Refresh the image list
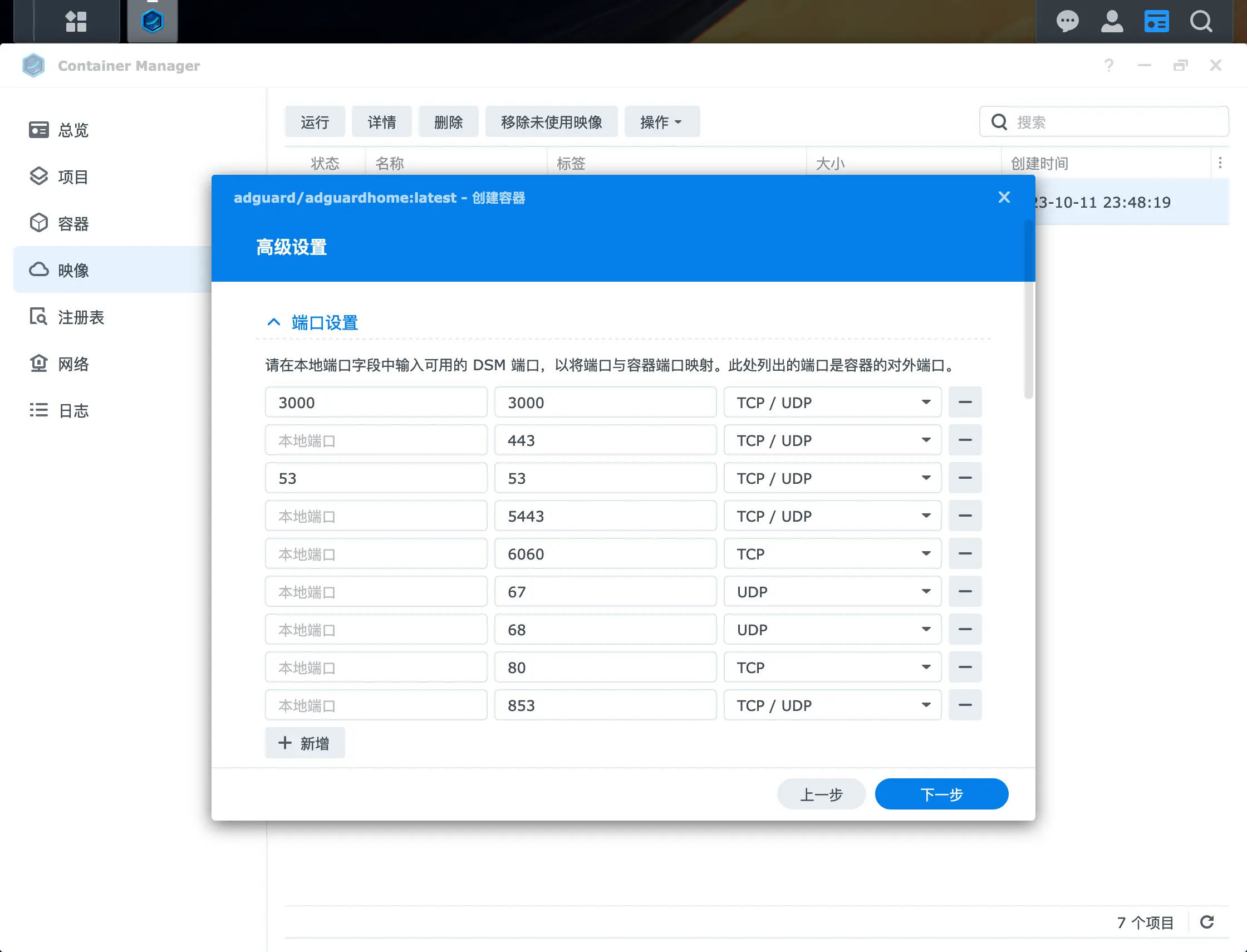1247x952 pixels. point(1207,922)
